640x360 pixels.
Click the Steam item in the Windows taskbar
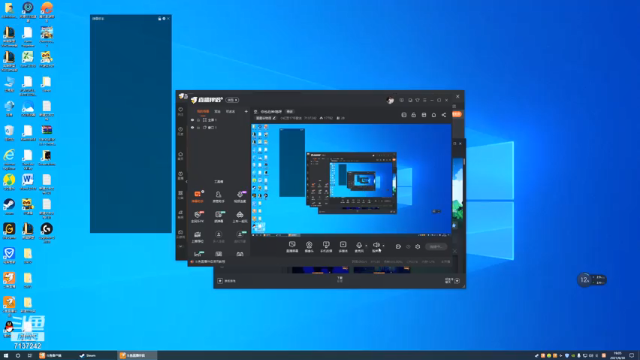pyautogui.click(x=89, y=356)
